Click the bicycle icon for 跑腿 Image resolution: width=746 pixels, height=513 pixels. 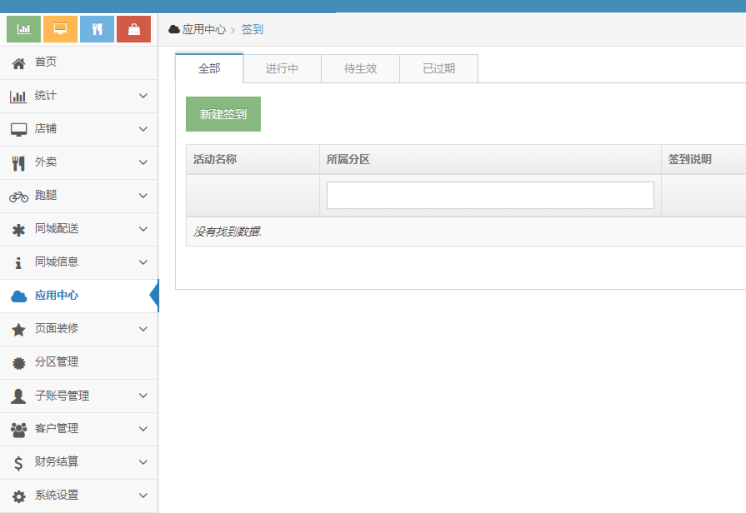[x=18, y=196]
